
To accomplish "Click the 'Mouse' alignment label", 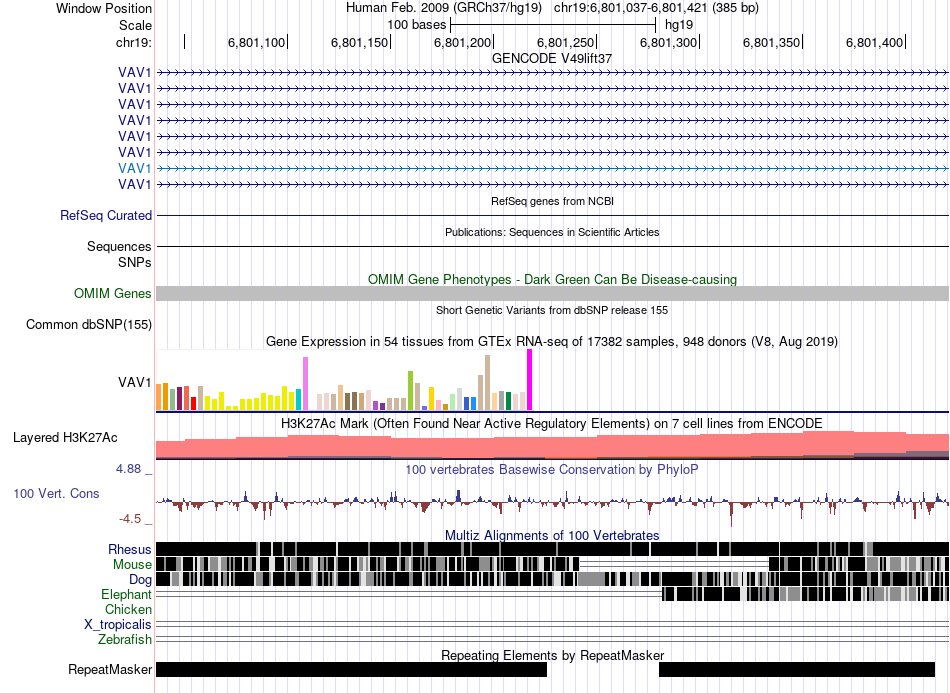I will tap(132, 565).
